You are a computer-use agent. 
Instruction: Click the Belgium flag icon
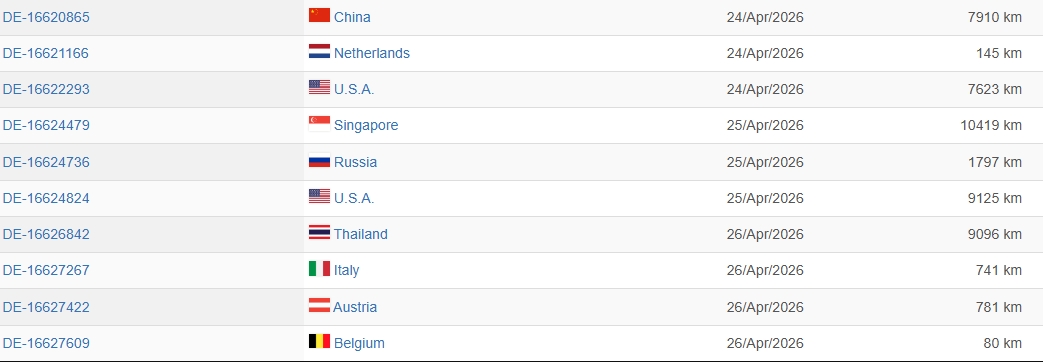click(x=319, y=342)
